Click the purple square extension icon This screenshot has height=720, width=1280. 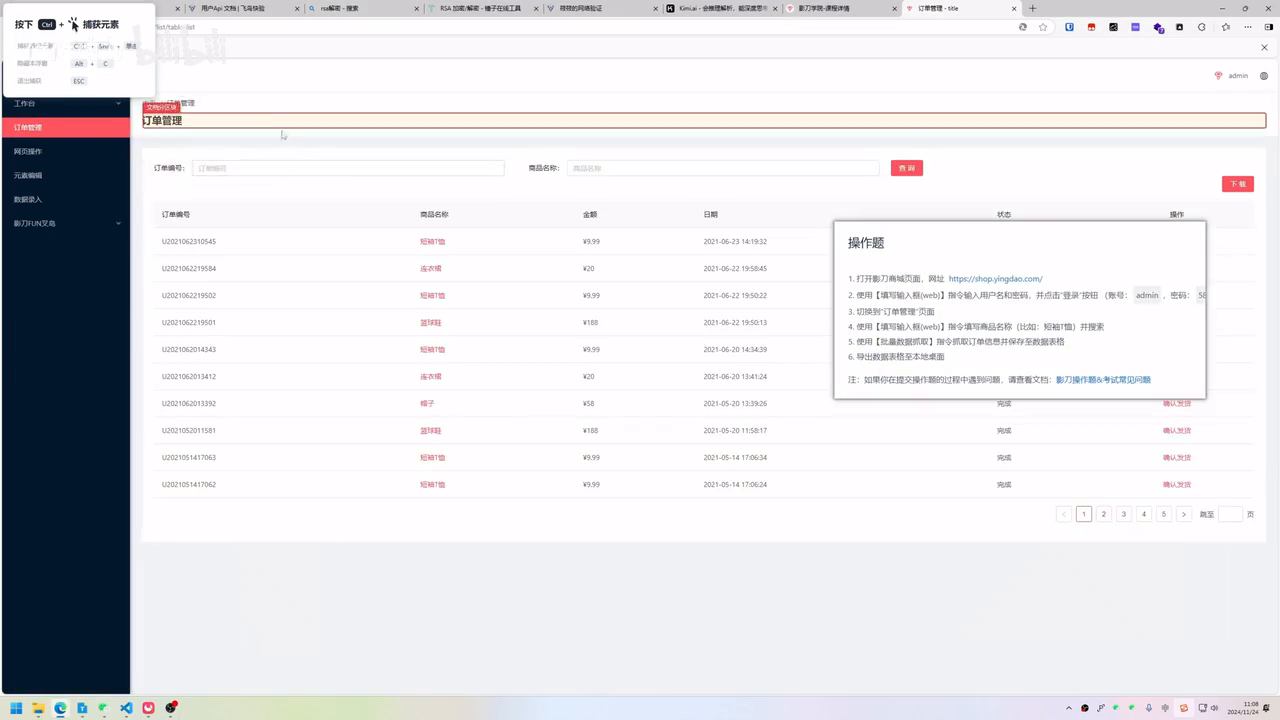(x=1135, y=27)
